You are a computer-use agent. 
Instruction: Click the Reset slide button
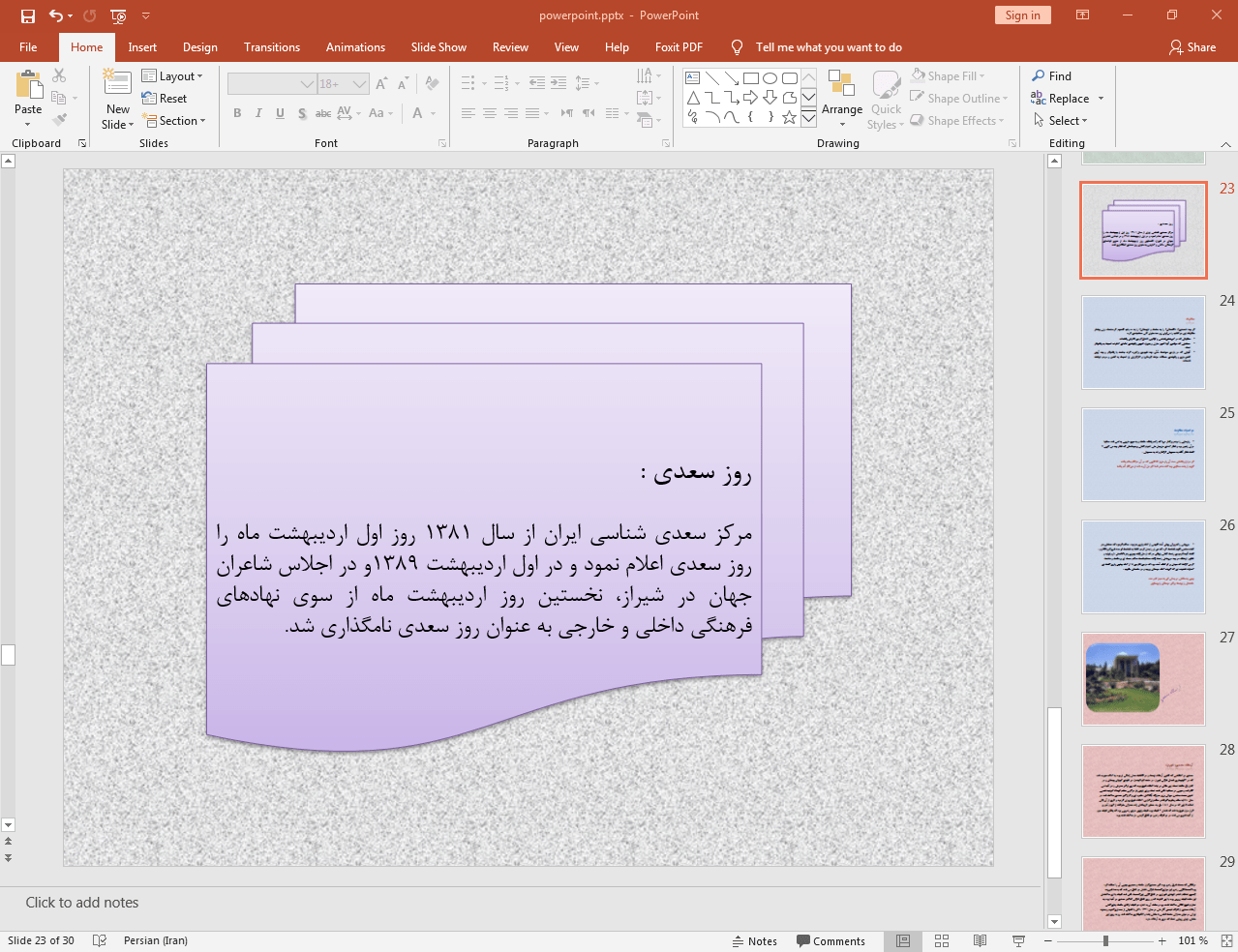click(x=165, y=98)
